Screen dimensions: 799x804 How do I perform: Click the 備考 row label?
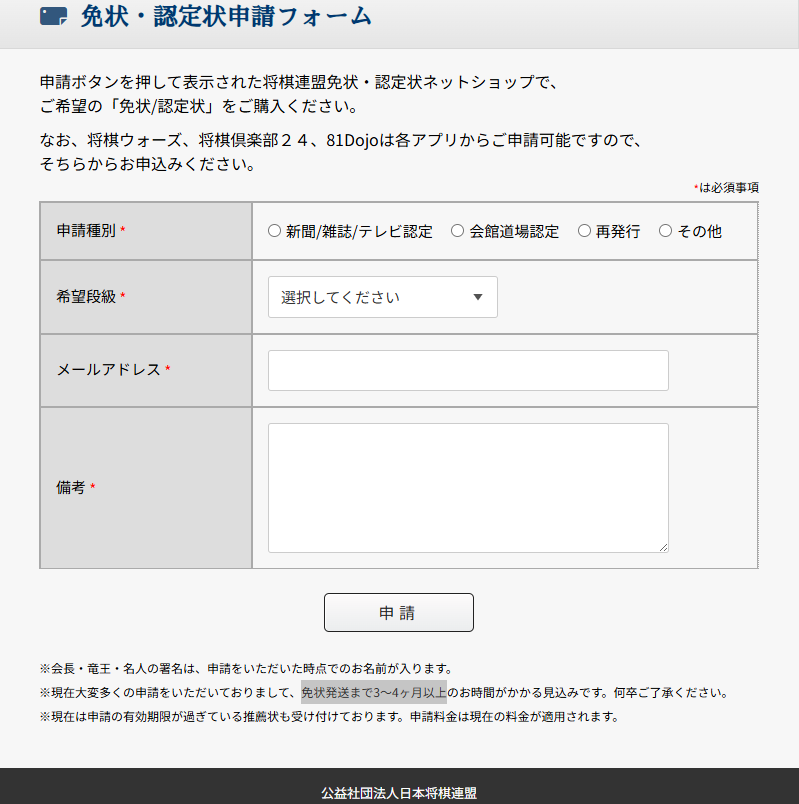70,488
